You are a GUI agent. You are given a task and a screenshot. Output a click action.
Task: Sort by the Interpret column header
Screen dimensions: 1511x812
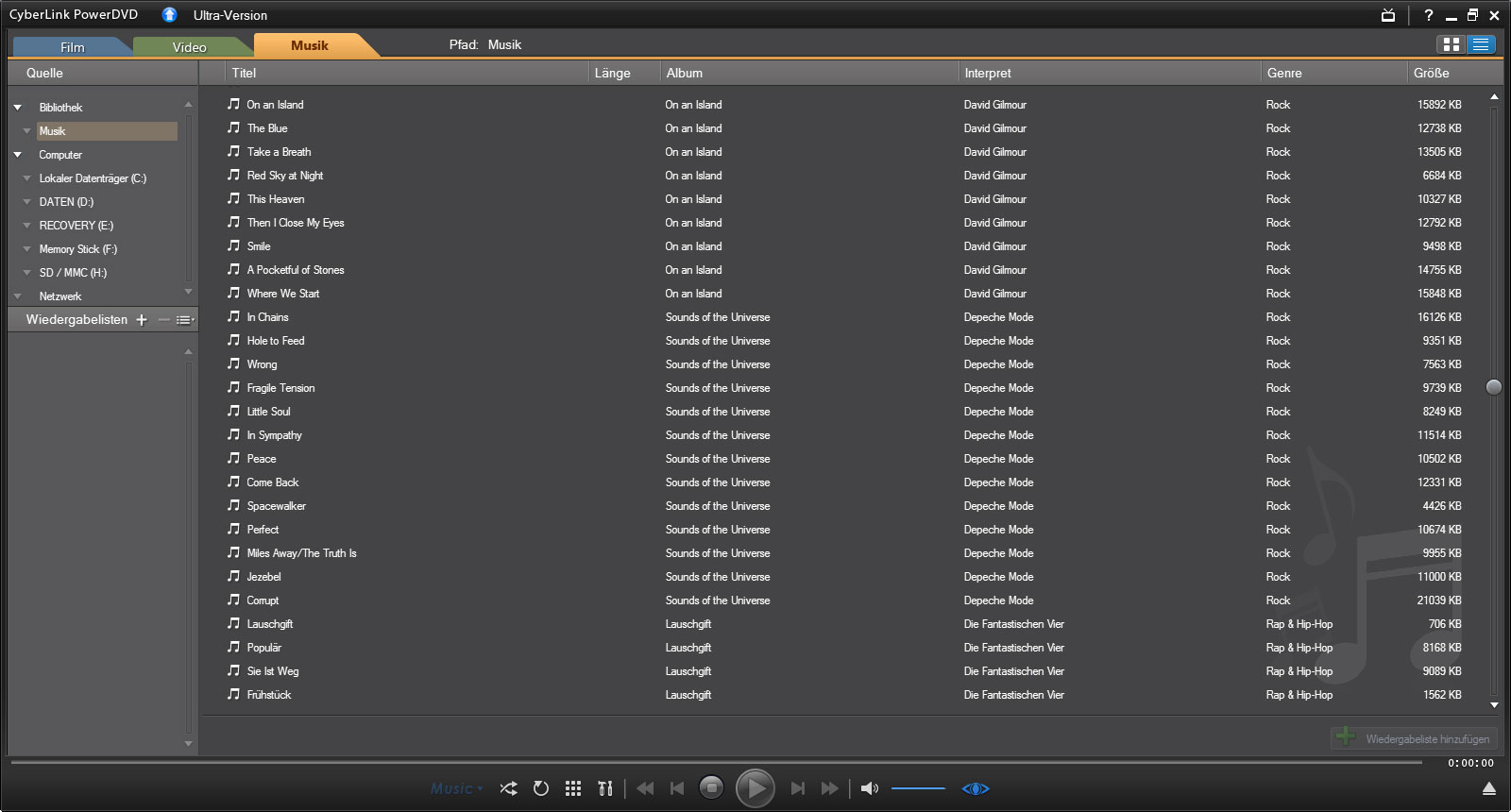point(1109,73)
